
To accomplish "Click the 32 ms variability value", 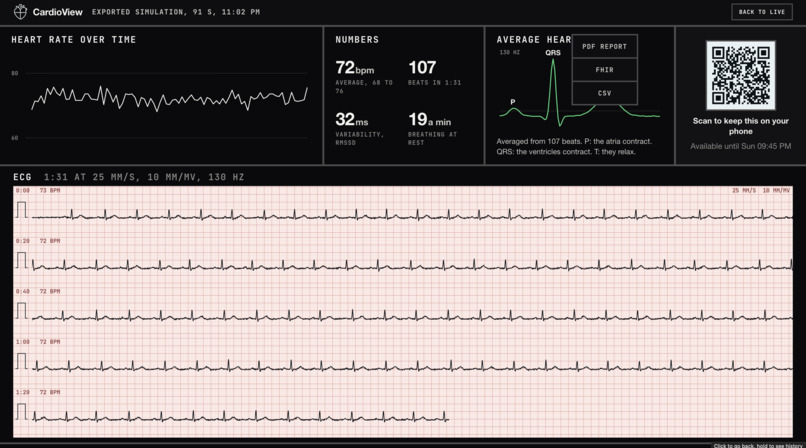I will 352,120.
